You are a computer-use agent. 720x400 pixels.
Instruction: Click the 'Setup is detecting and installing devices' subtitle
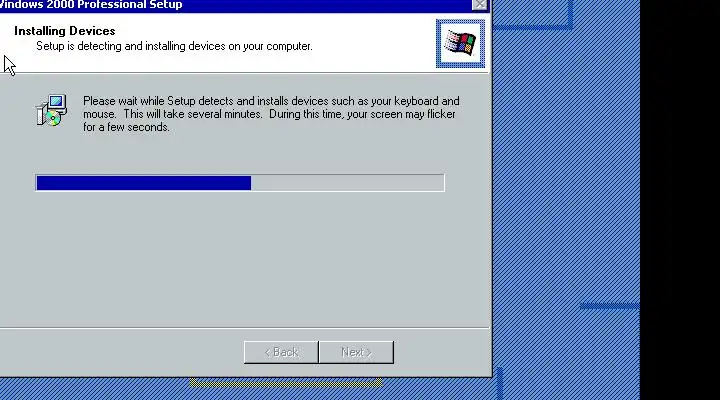point(174,46)
